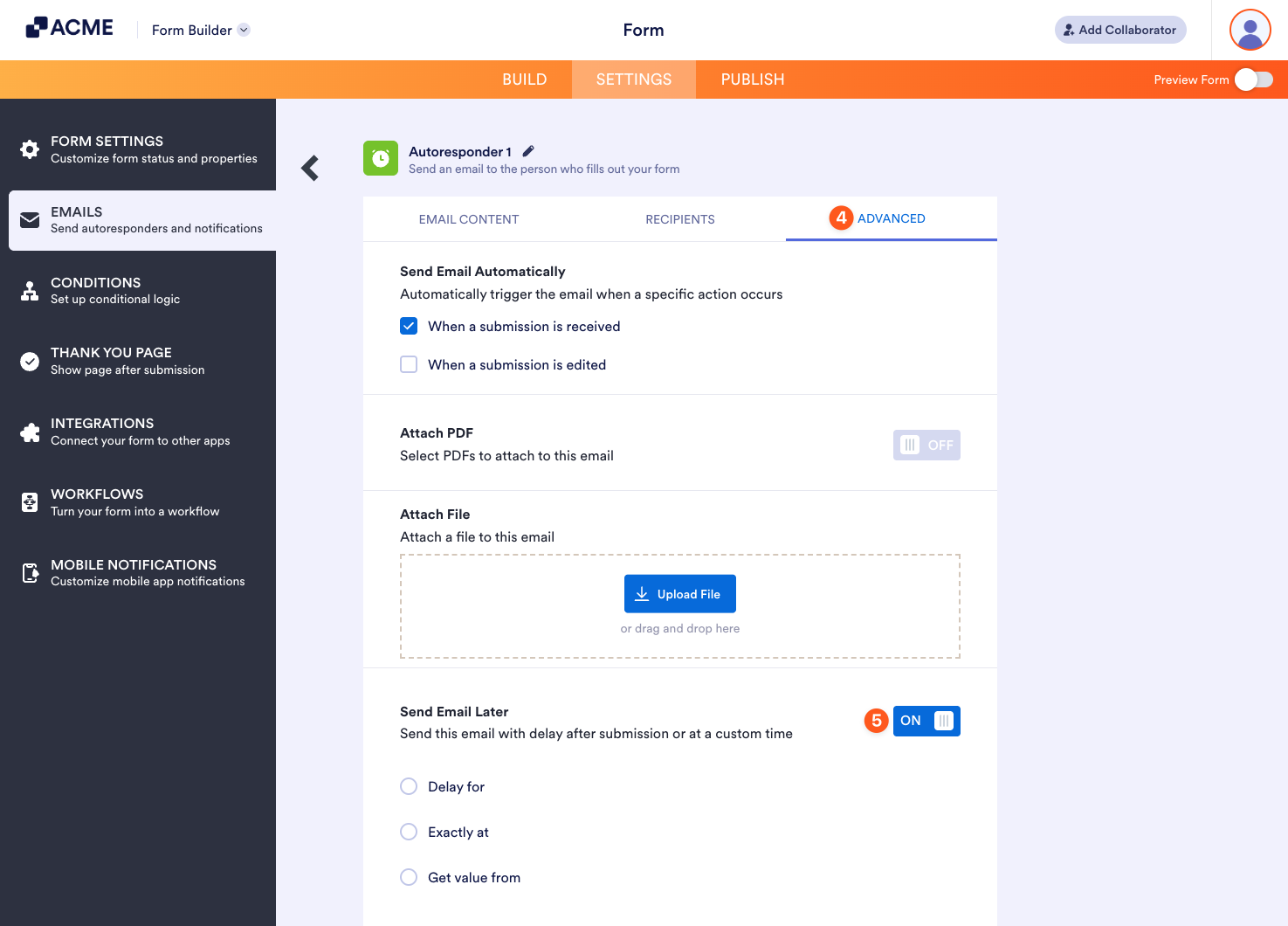Viewport: 1288px width, 926px height.
Task: Click the Mobile Notifications phone icon
Action: pyautogui.click(x=30, y=572)
